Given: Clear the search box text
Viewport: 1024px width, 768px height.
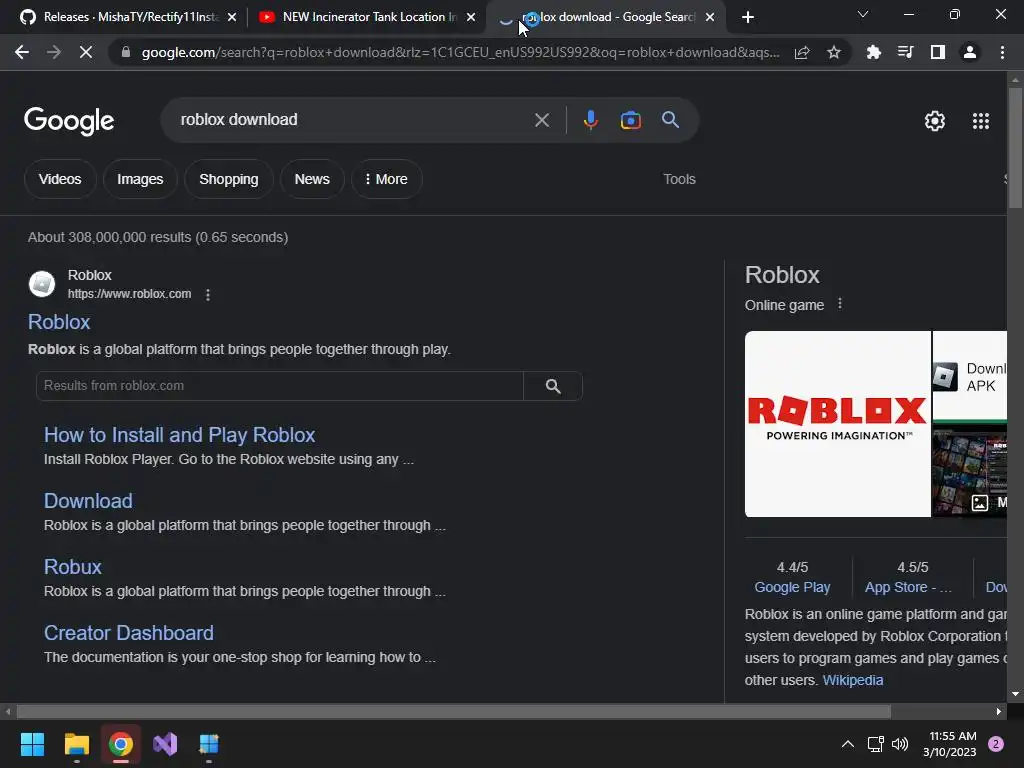Looking at the screenshot, I should (x=541, y=120).
